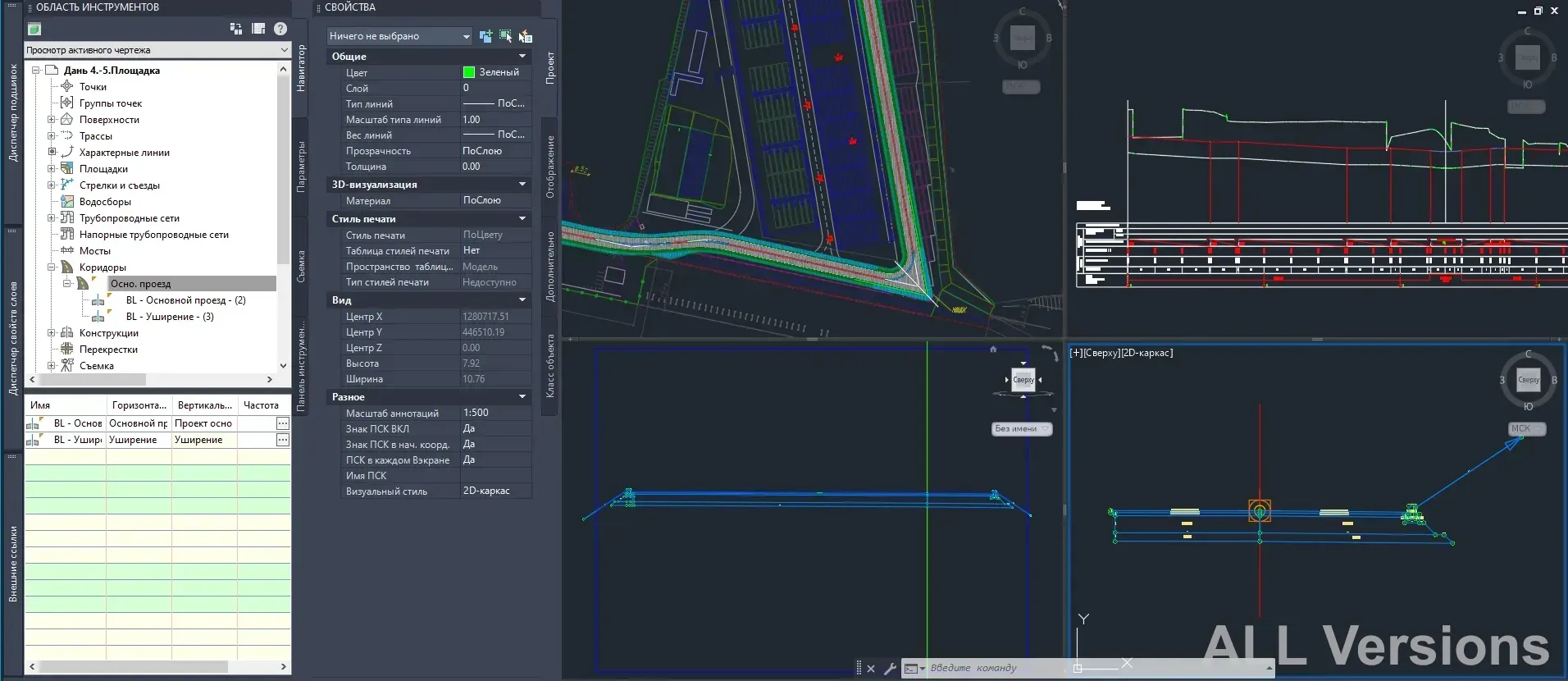Click the [Сверху] view control label
Screen dimensions: 1568x681
1101,353
